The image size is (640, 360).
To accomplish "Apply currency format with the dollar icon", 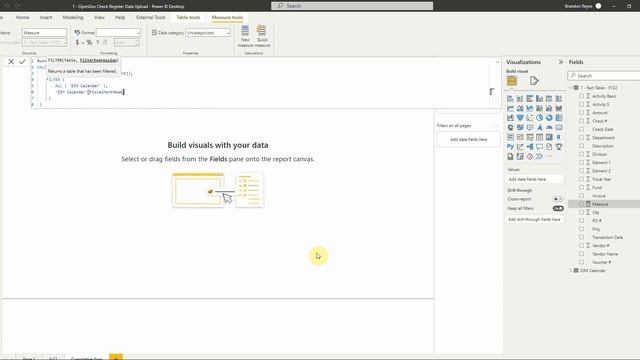I will coord(77,42).
